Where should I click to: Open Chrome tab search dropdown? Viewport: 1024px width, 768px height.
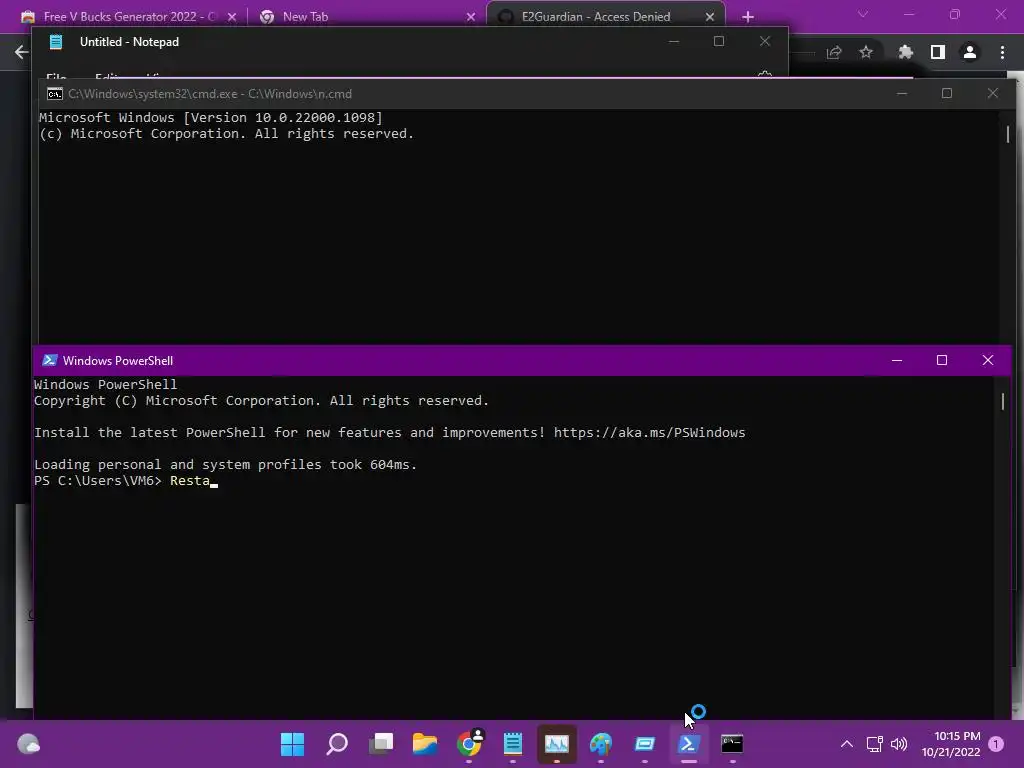click(x=863, y=14)
